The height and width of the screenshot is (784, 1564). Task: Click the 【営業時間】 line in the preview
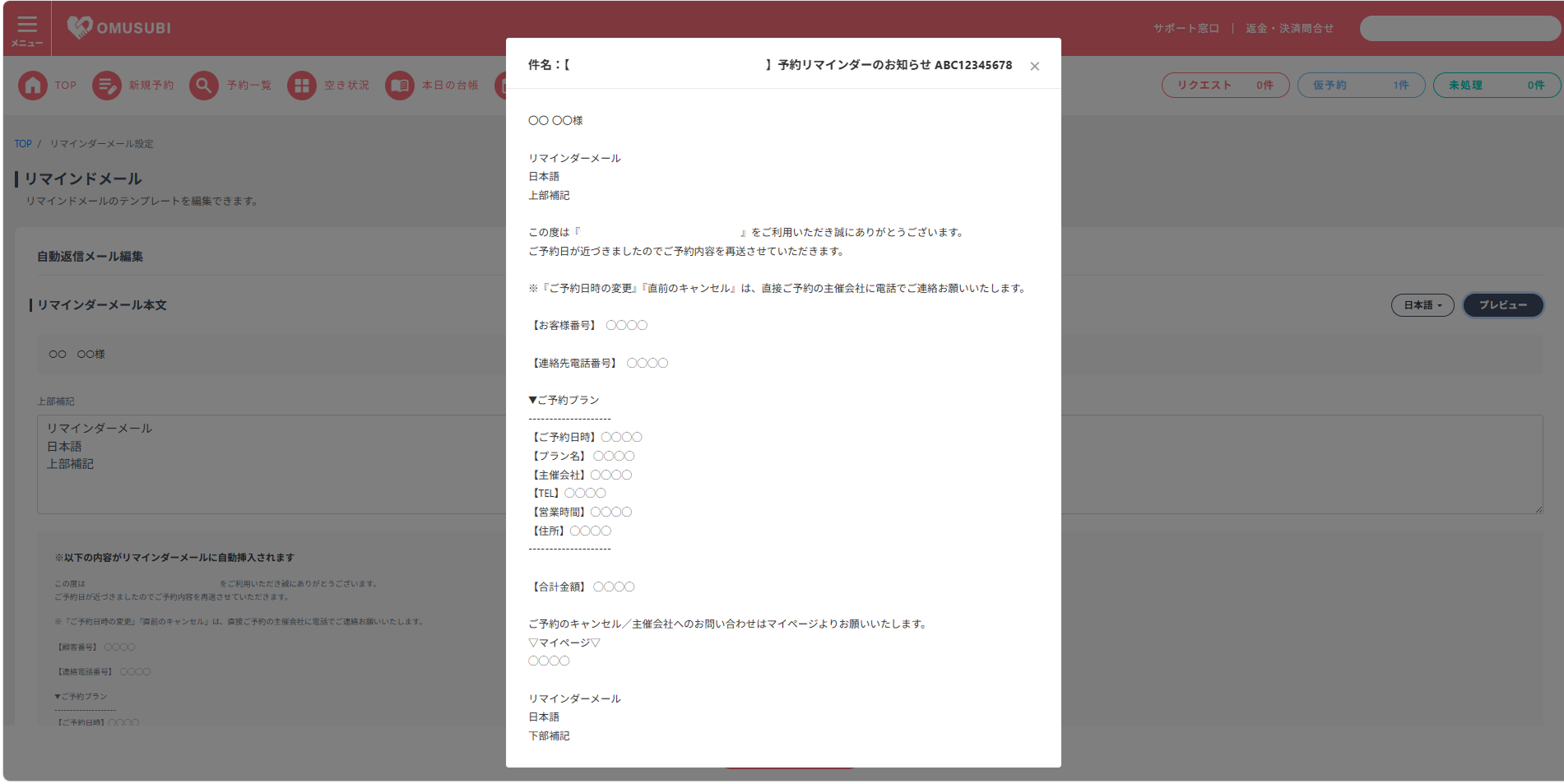pos(580,513)
